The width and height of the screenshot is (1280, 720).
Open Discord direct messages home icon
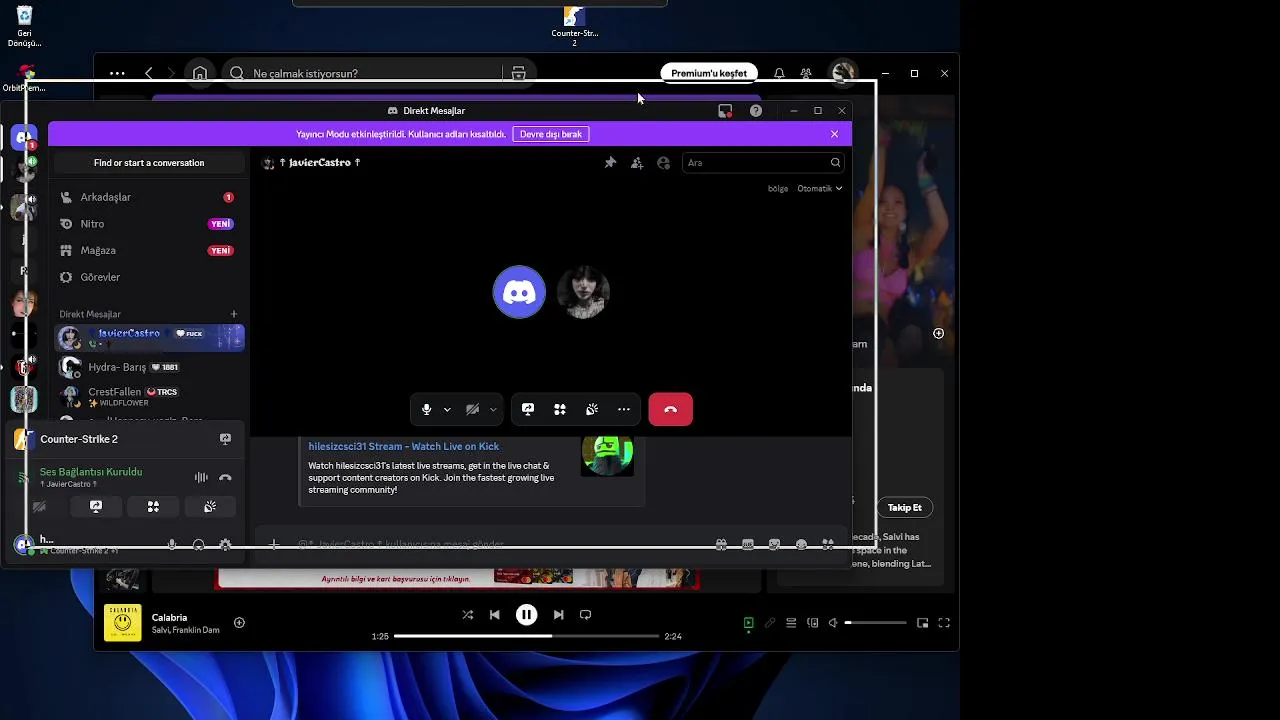(x=24, y=138)
